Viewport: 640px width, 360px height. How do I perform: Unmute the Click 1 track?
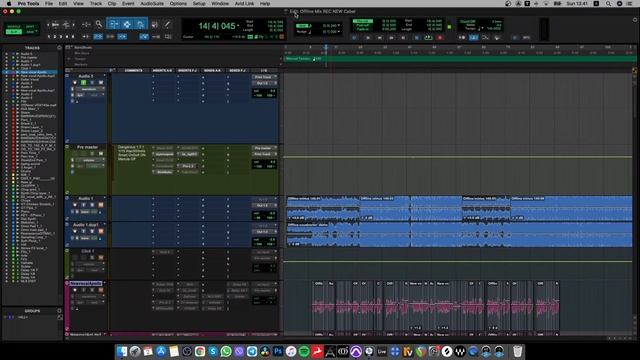coord(100,258)
